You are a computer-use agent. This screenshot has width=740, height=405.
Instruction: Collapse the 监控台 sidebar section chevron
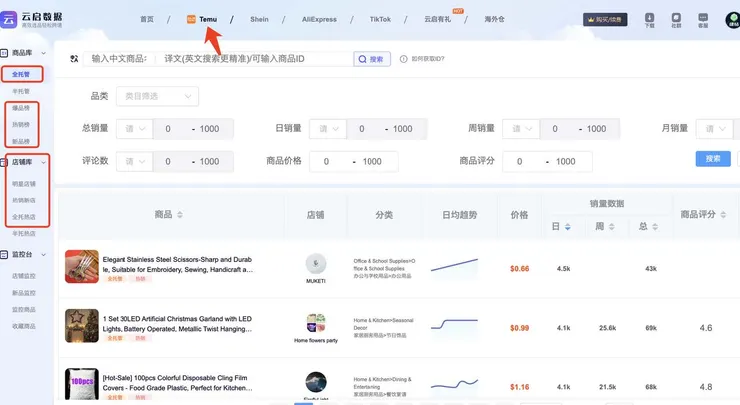tap(43, 254)
